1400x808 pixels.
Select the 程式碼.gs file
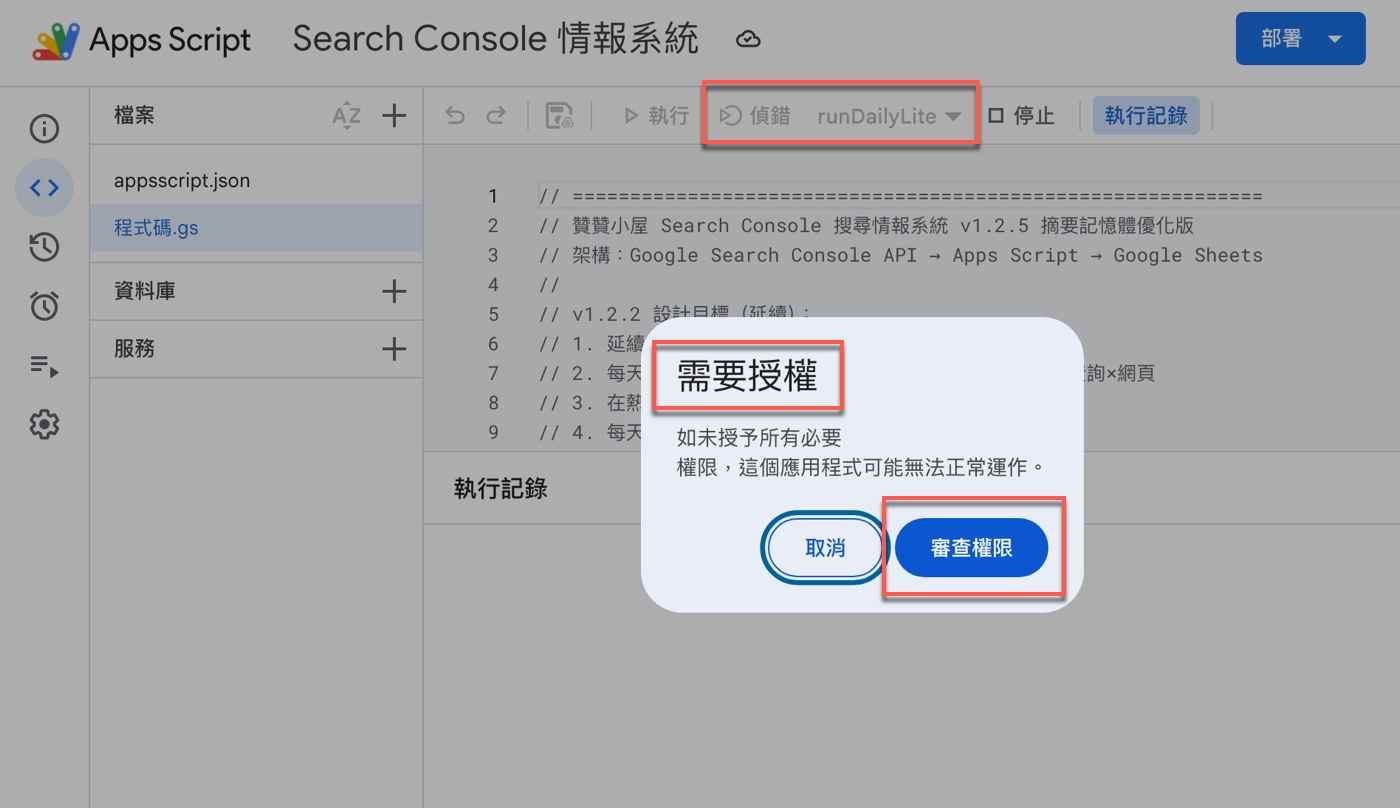tap(256, 228)
